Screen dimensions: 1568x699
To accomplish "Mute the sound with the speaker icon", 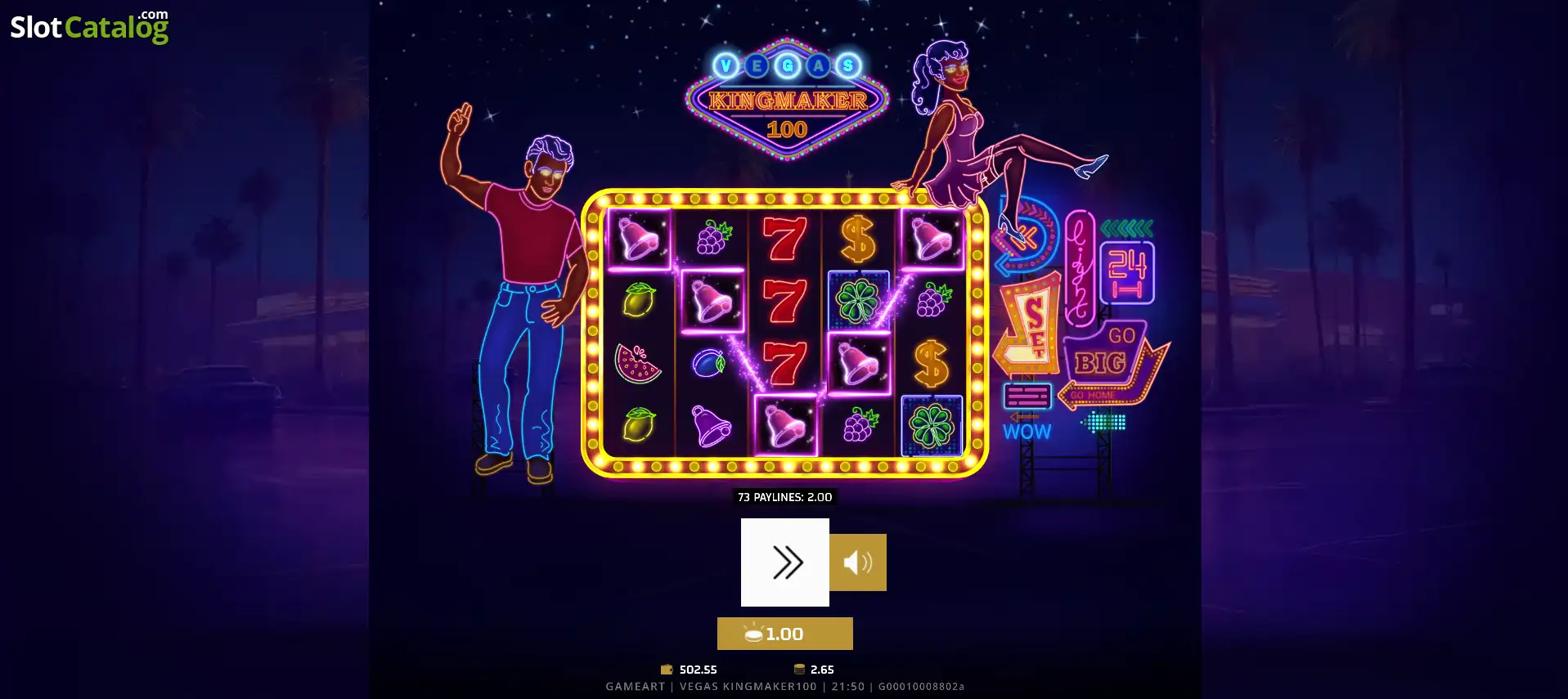I will point(858,562).
